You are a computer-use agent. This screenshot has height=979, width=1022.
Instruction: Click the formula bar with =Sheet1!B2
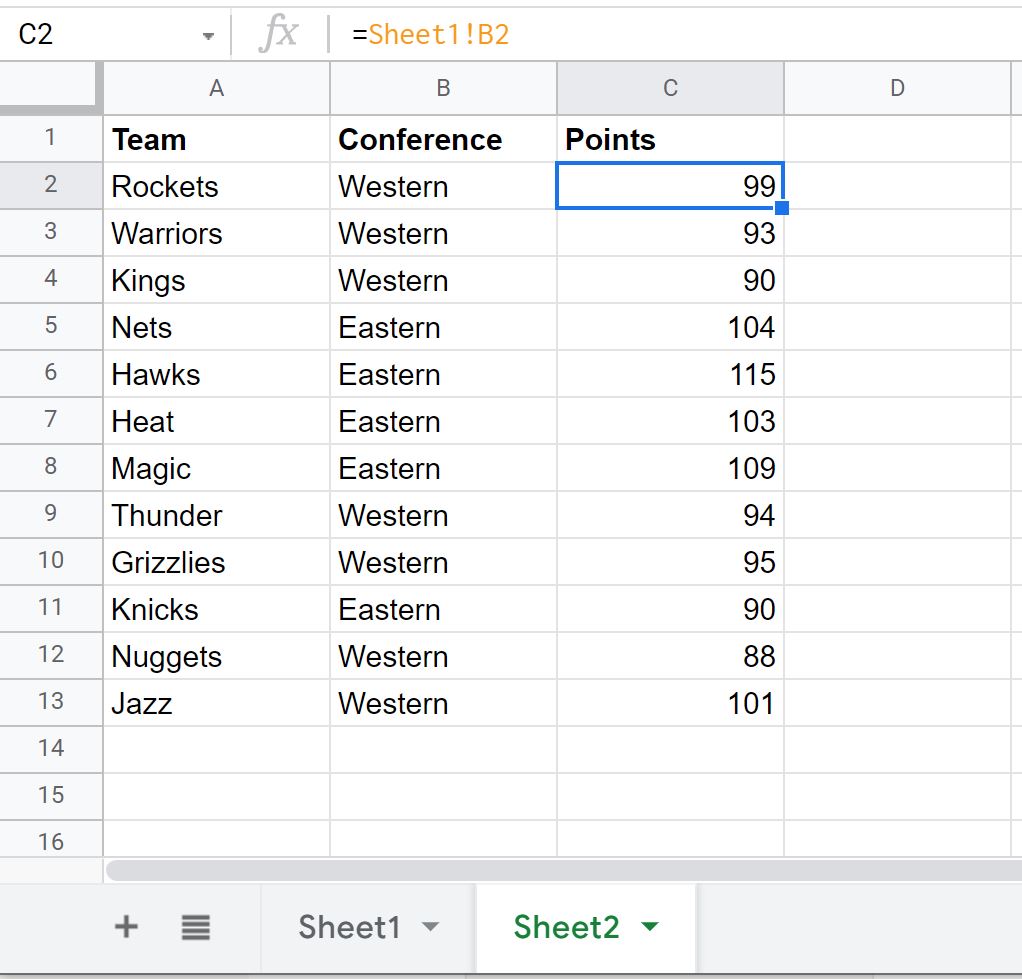(x=678, y=35)
